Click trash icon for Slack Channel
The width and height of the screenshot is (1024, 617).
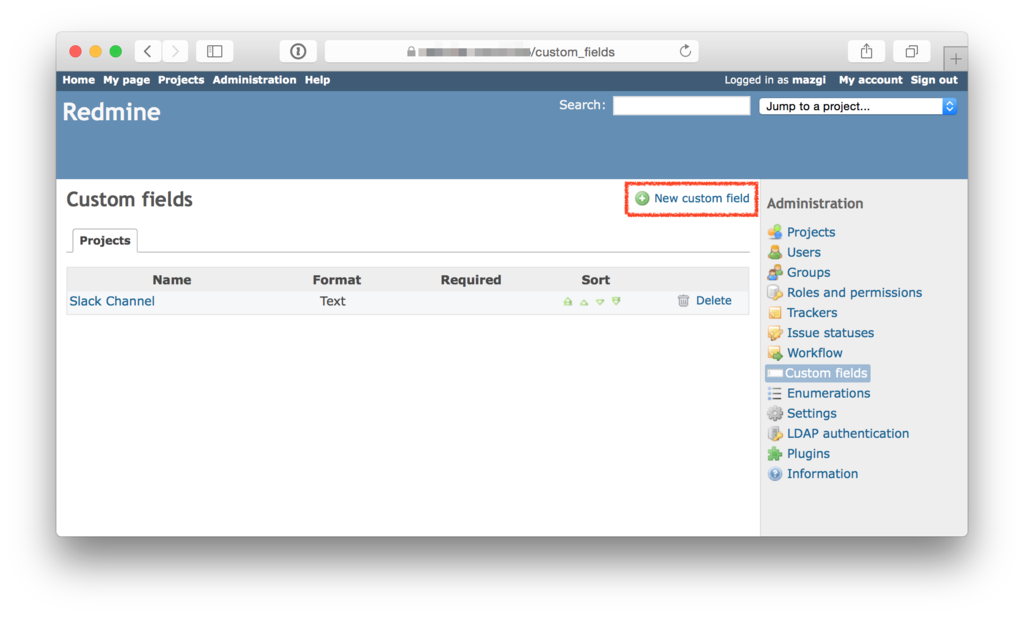pyautogui.click(x=683, y=300)
